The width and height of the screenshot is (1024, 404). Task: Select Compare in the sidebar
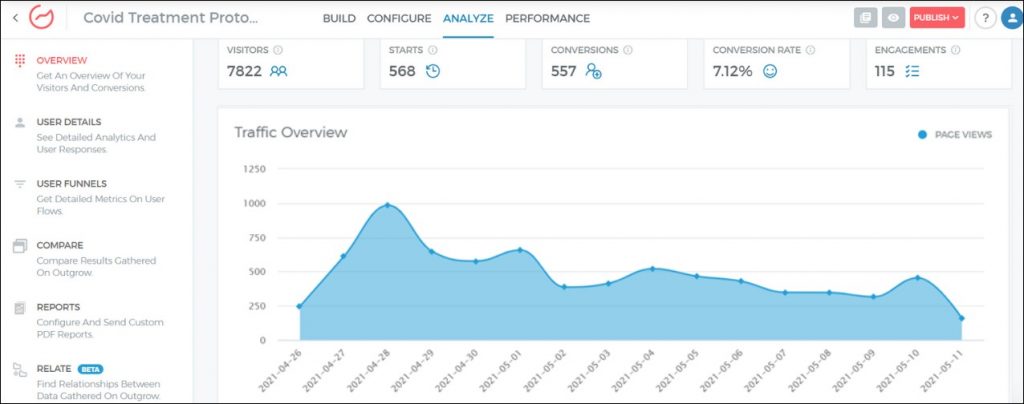point(59,245)
